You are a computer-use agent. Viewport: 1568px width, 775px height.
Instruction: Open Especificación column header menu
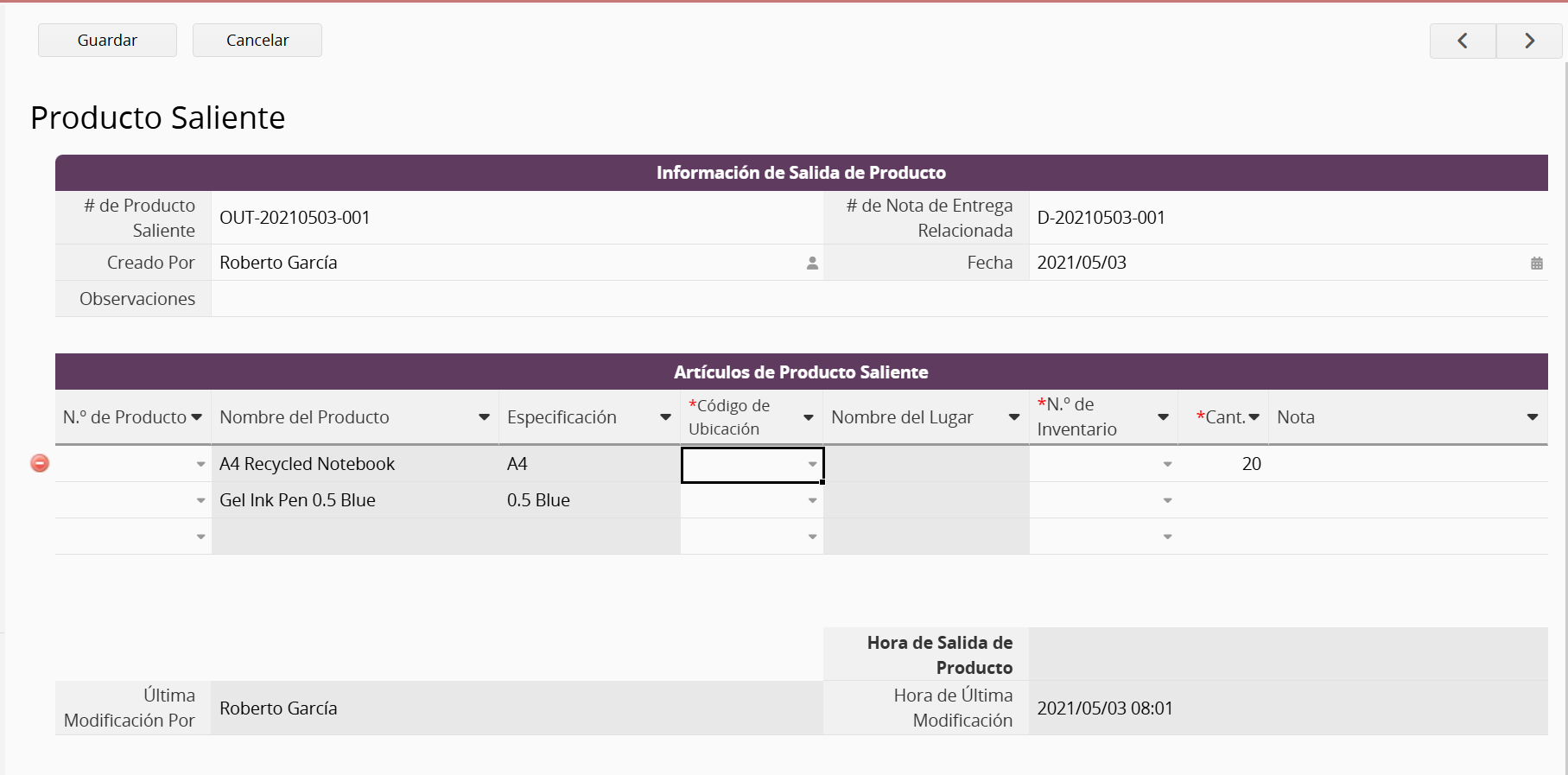pyautogui.click(x=665, y=417)
